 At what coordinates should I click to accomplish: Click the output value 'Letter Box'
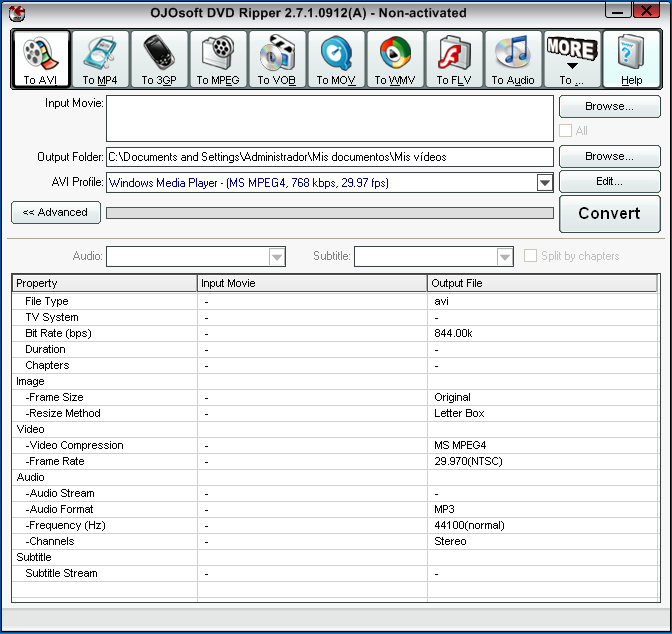click(459, 414)
